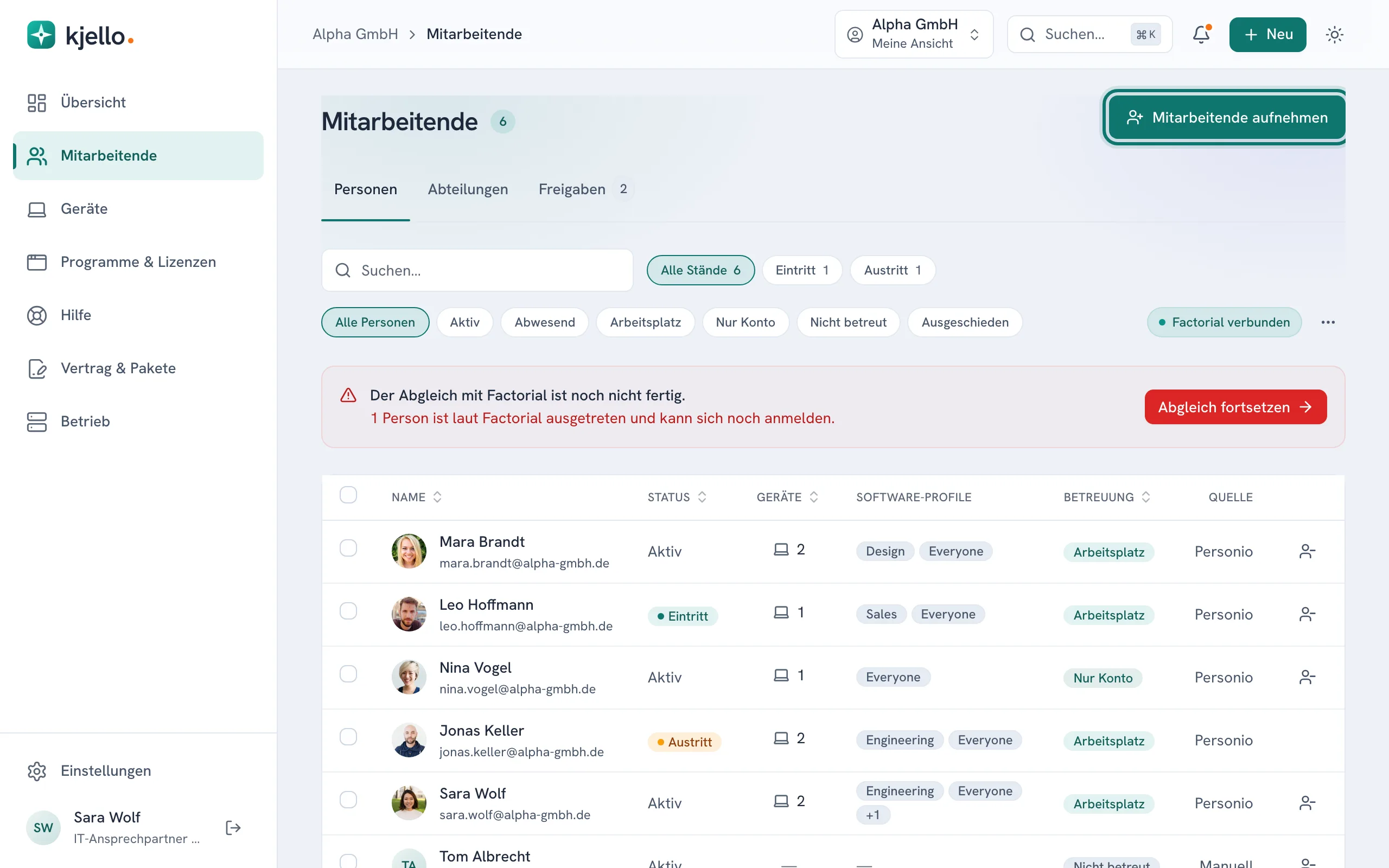Toggle light theme sun icon

coord(1335,34)
